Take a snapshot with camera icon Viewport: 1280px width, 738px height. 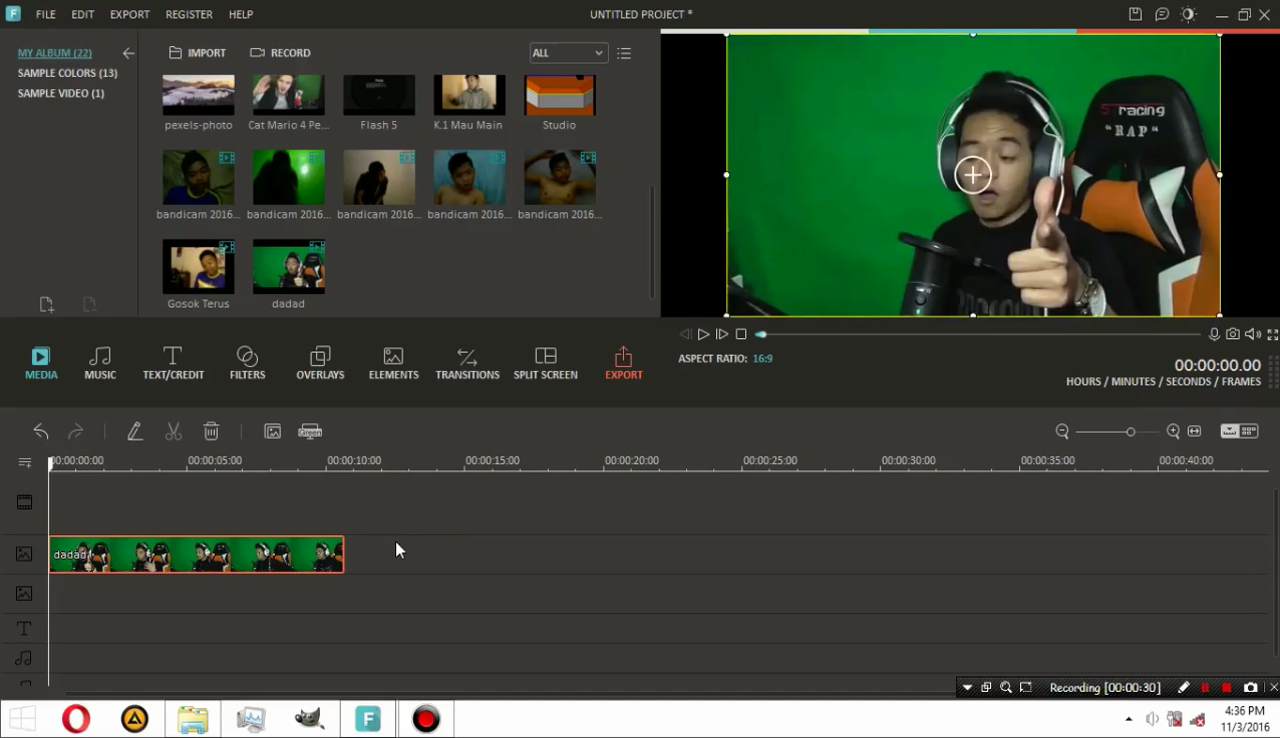pos(1233,334)
